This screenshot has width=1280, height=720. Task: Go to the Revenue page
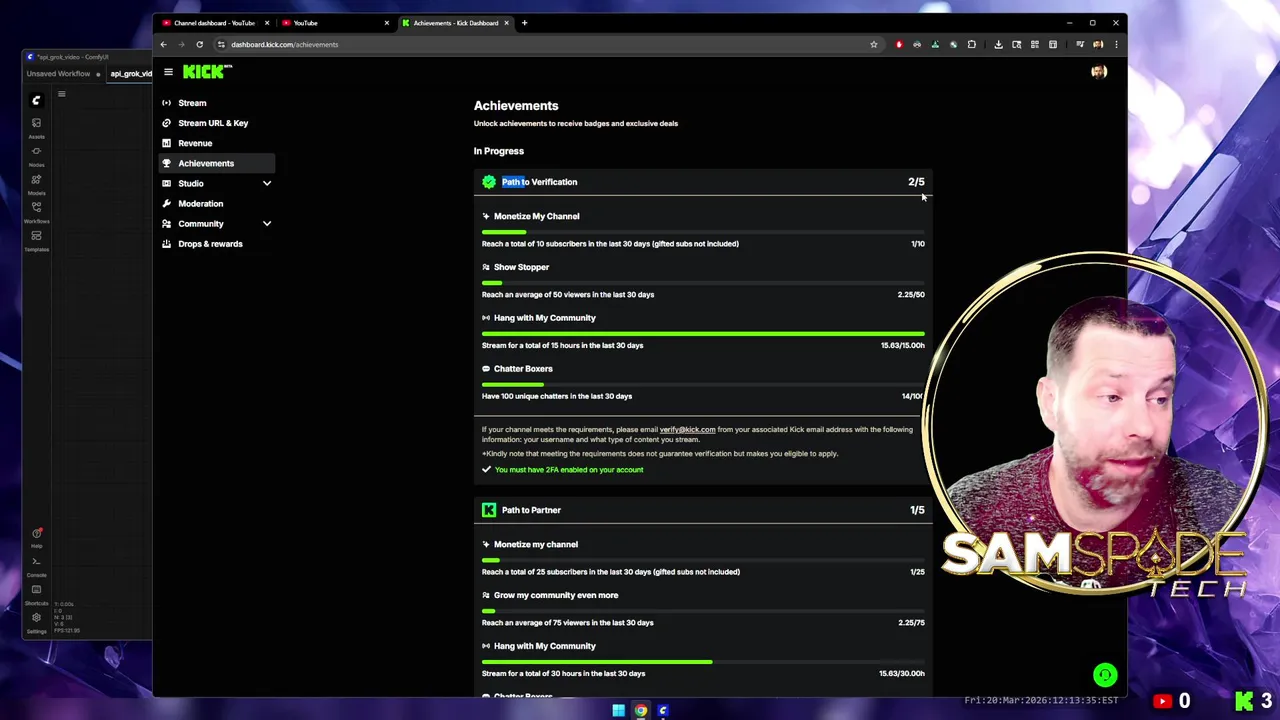pos(216,143)
